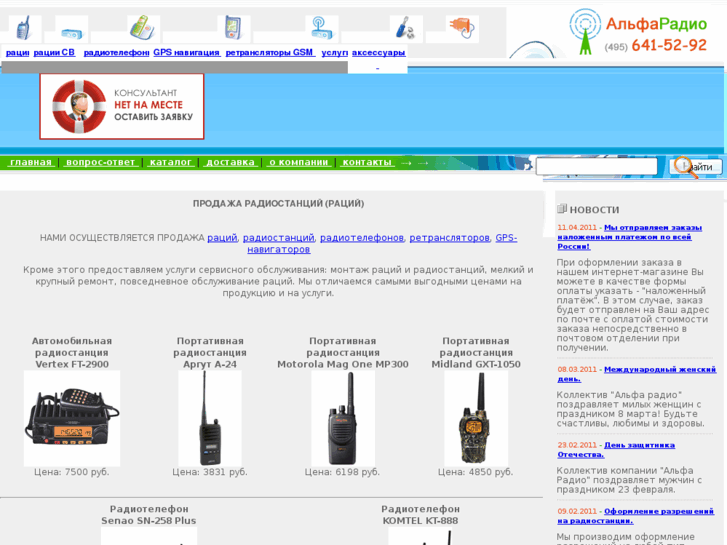Open 'о компании' menu item
Screen dimensions: 727x545
(x=299, y=162)
